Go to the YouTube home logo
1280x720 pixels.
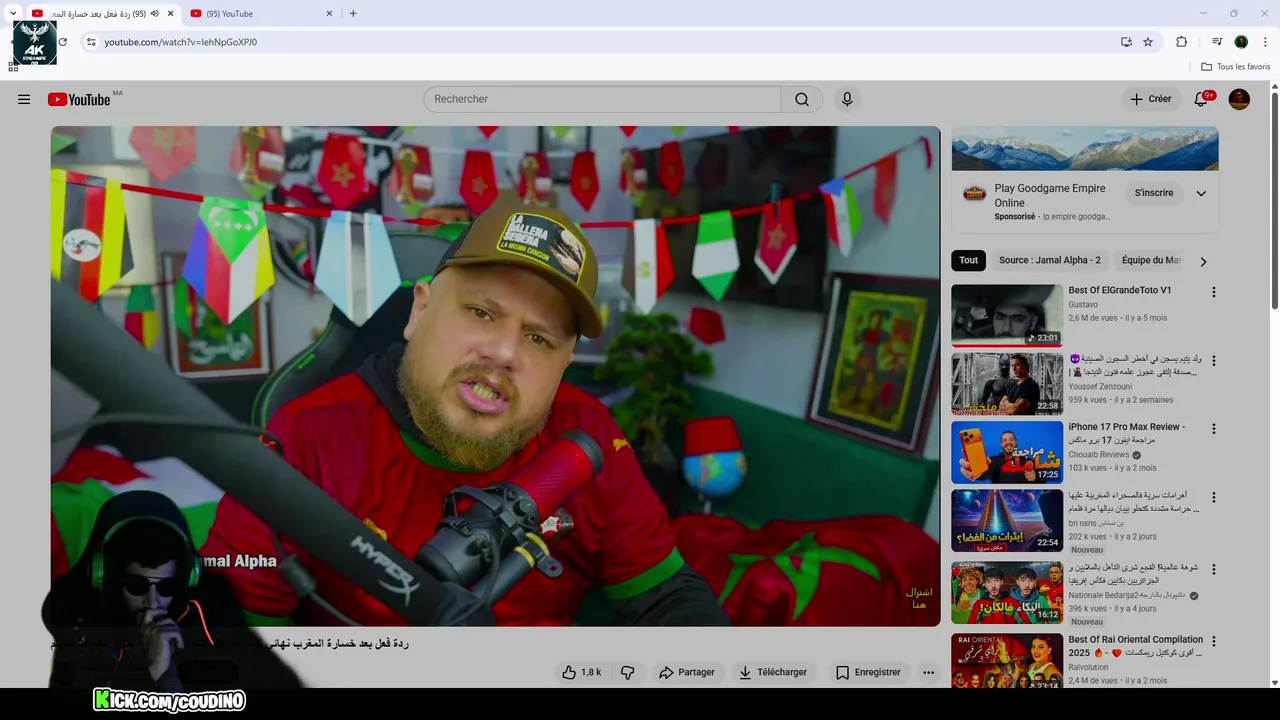pyautogui.click(x=79, y=99)
